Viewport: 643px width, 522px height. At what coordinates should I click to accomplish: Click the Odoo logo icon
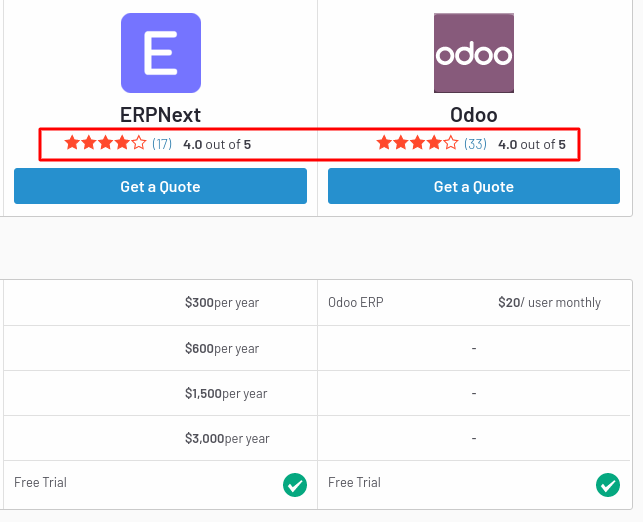point(474,53)
